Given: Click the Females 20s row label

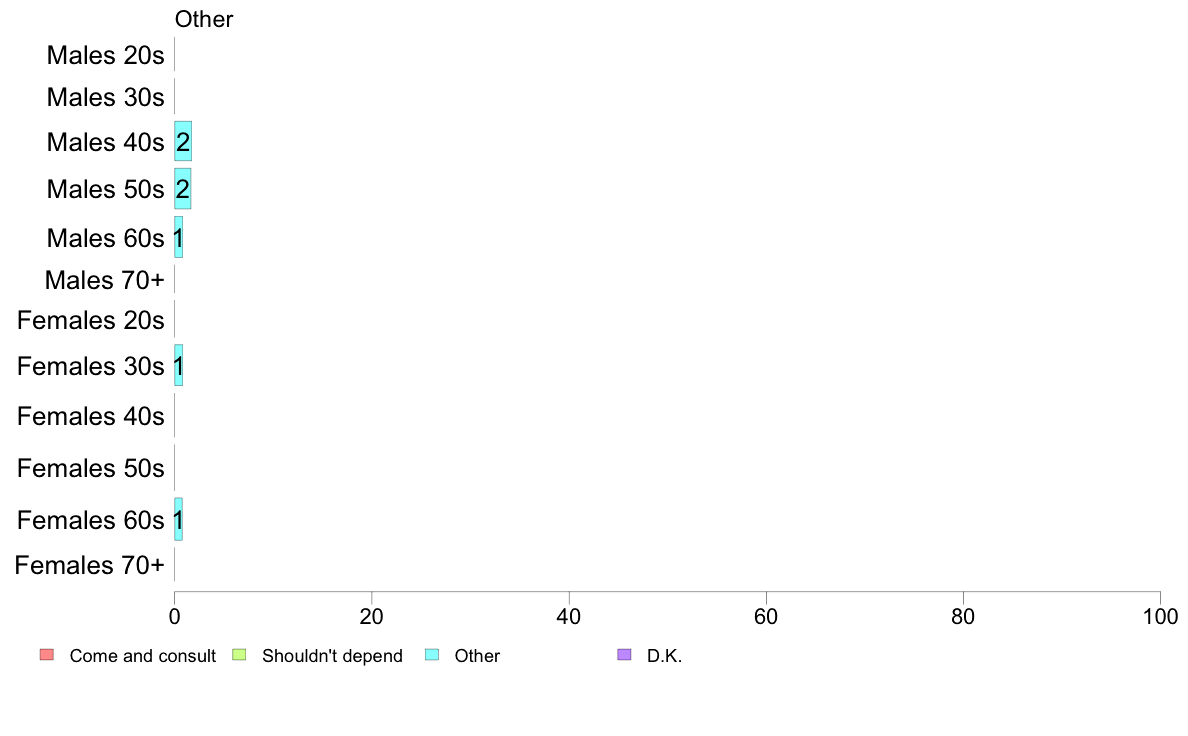Looking at the screenshot, I should (x=91, y=320).
